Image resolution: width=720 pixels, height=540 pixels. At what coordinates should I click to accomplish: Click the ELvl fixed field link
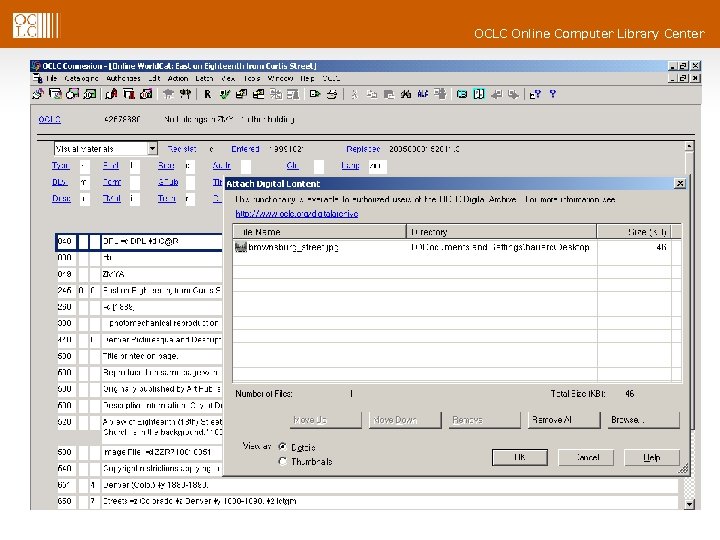(x=111, y=165)
